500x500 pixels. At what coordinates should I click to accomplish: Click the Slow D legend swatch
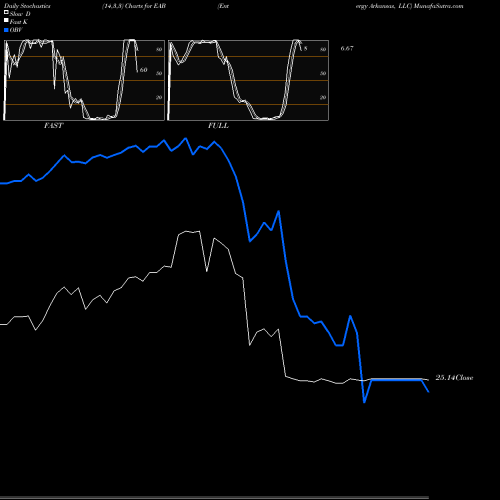pyautogui.click(x=6, y=13)
